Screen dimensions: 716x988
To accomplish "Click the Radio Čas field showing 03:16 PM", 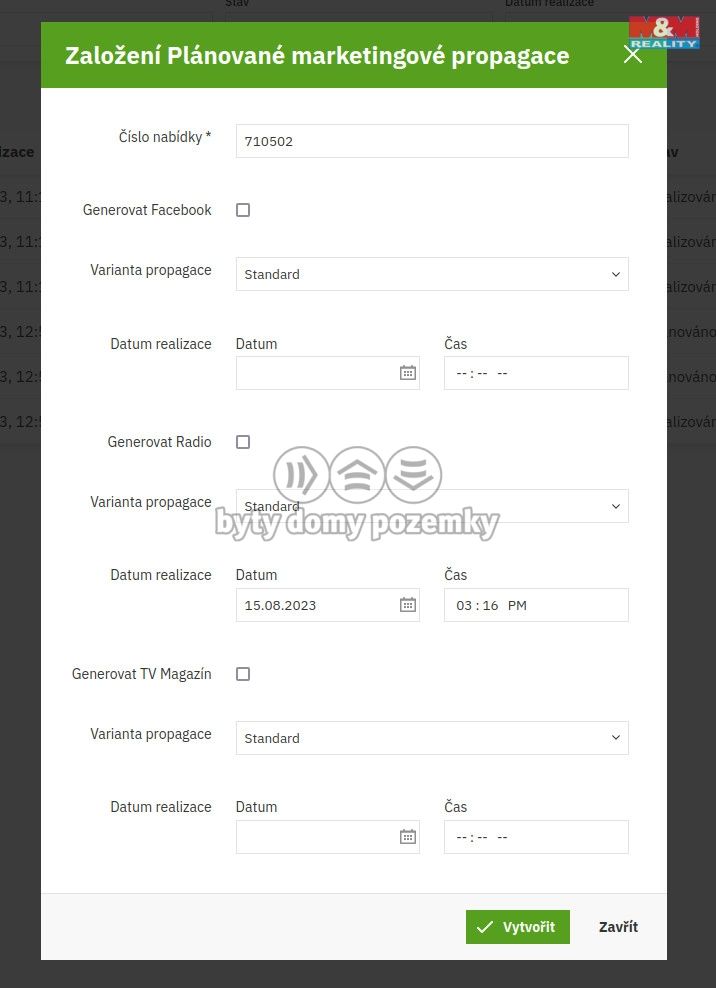I will pos(536,605).
